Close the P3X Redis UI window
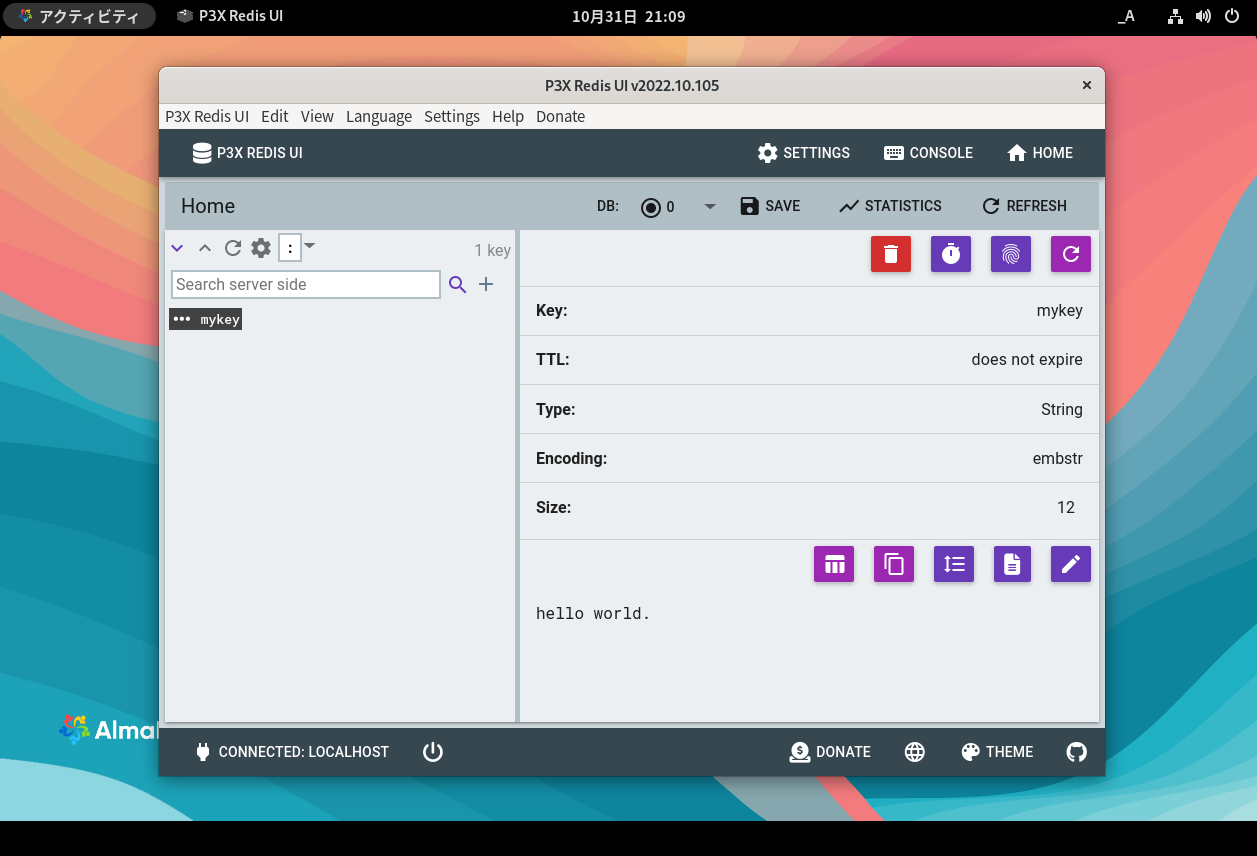The image size is (1257, 856). click(1087, 85)
